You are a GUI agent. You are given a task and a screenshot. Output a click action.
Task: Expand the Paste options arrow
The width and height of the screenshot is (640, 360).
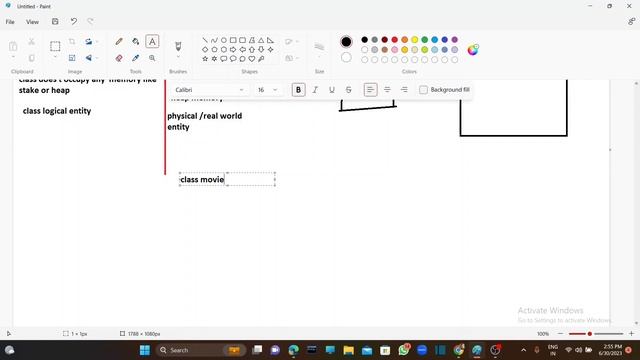pyautogui.click(x=13, y=58)
